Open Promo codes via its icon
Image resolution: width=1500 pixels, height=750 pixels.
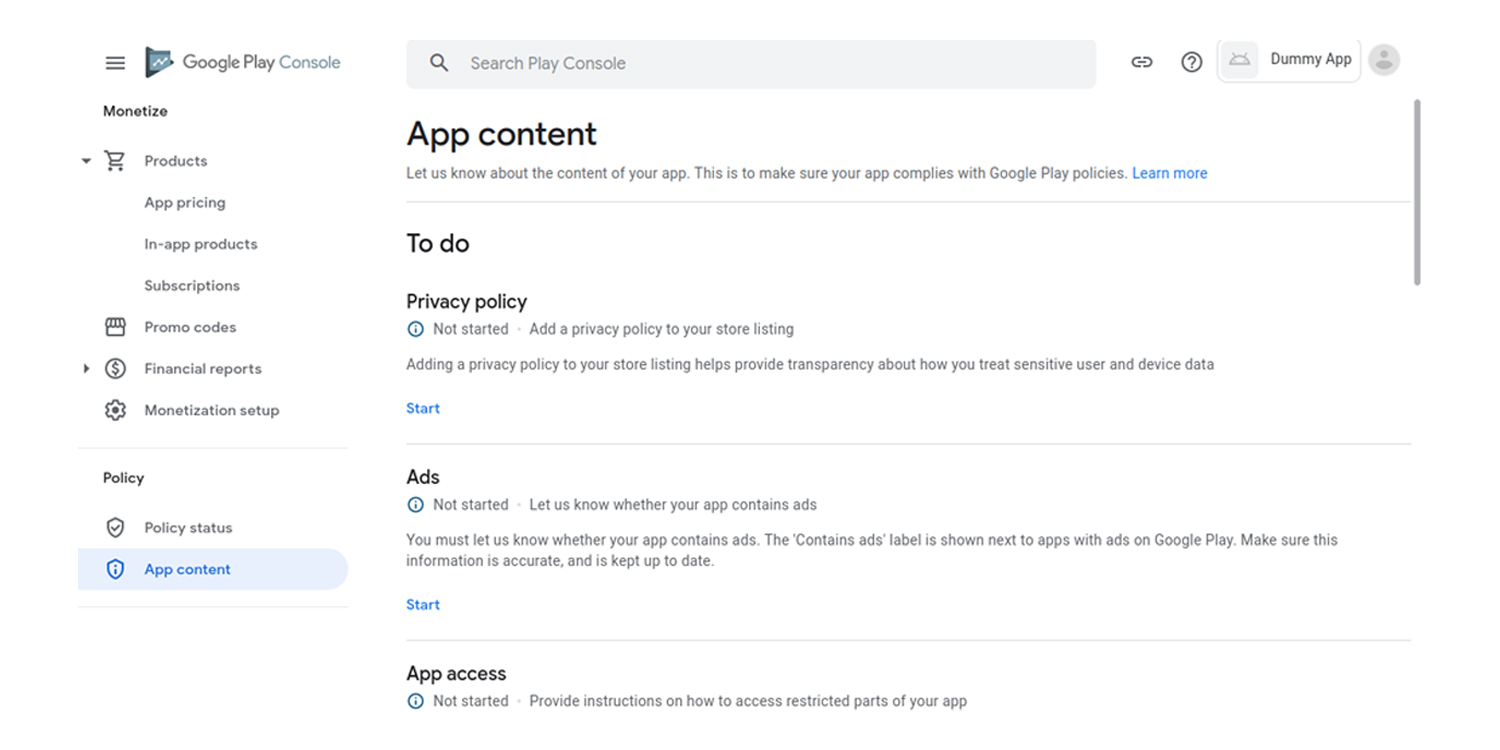click(115, 327)
